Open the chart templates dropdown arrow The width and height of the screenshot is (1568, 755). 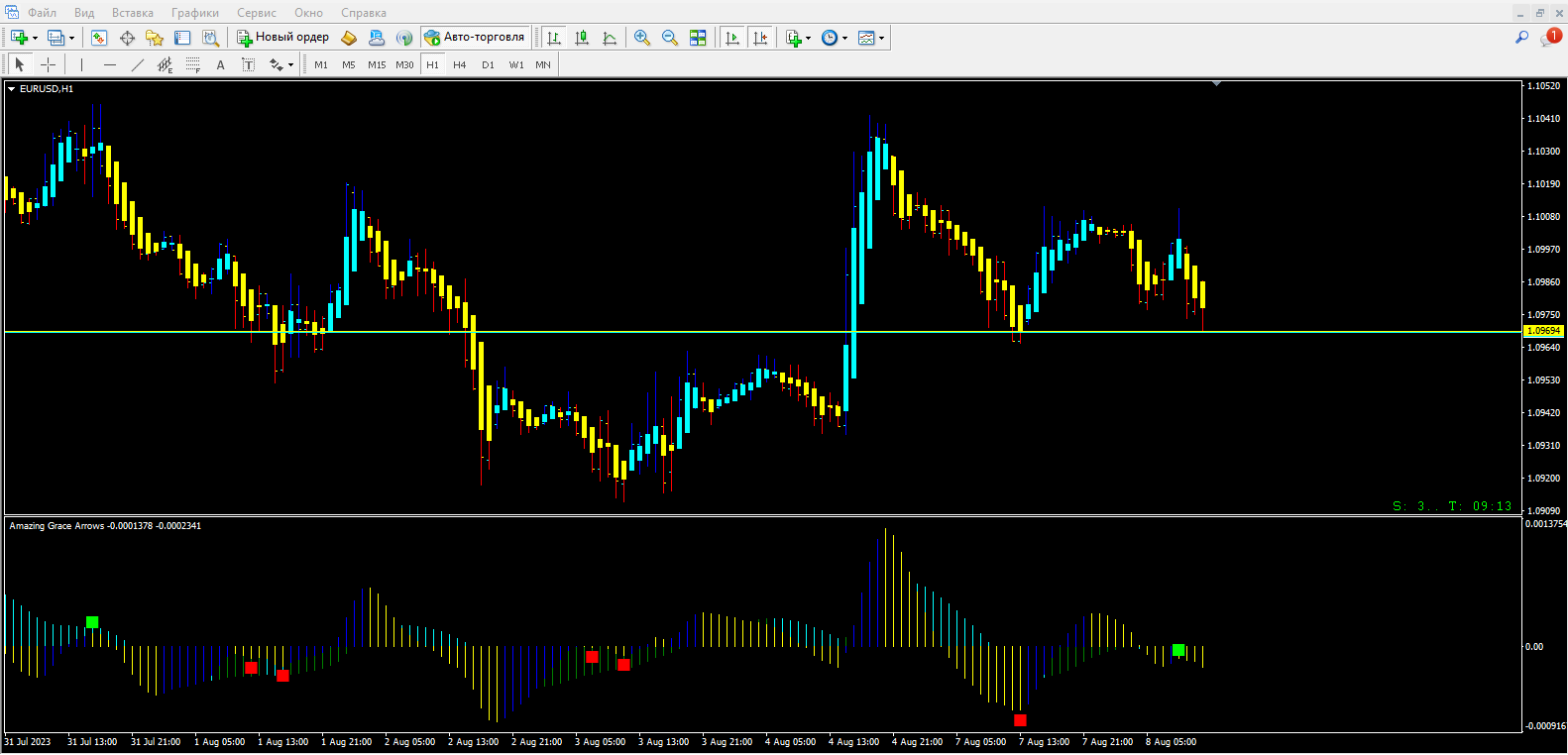(881, 39)
